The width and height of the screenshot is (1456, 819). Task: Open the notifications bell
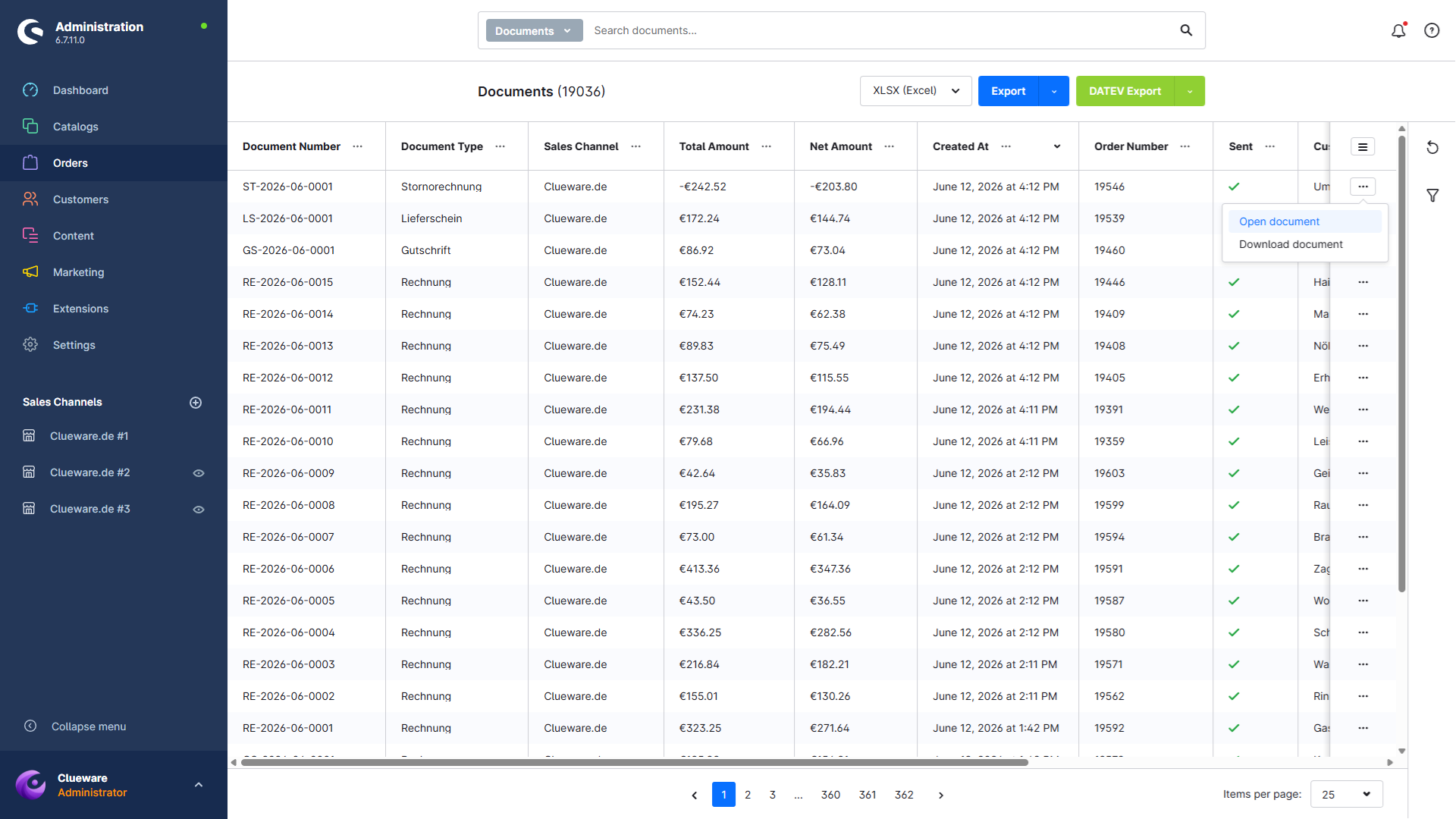tap(1398, 30)
